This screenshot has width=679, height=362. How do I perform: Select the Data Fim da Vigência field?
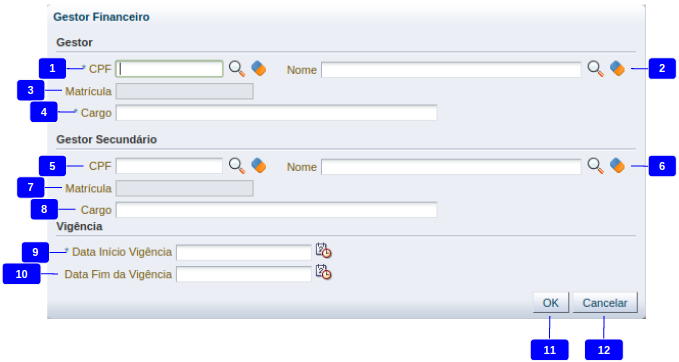click(x=244, y=274)
